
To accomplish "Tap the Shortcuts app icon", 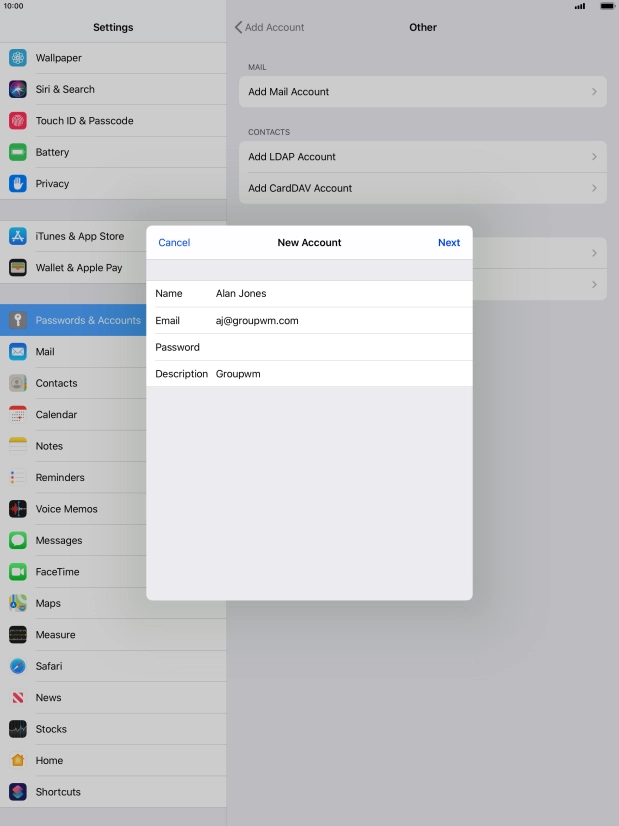I will point(18,792).
